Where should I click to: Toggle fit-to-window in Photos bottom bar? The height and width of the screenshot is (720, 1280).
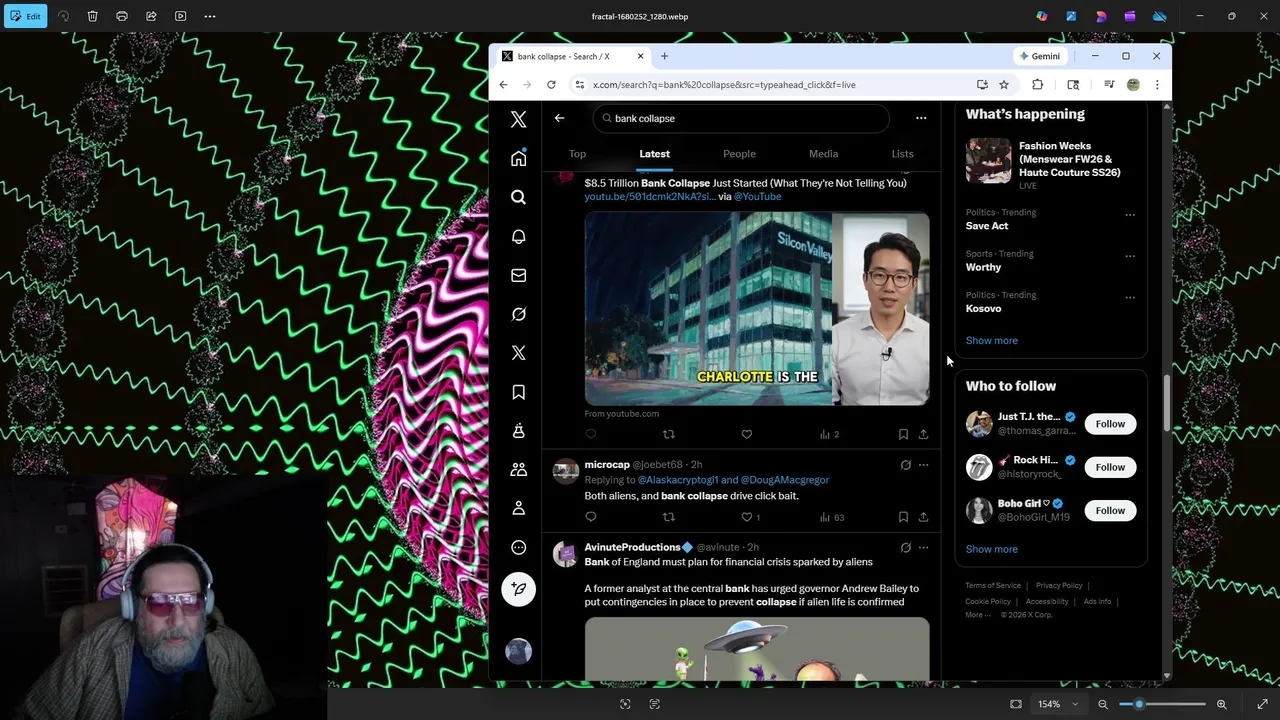click(1016, 704)
